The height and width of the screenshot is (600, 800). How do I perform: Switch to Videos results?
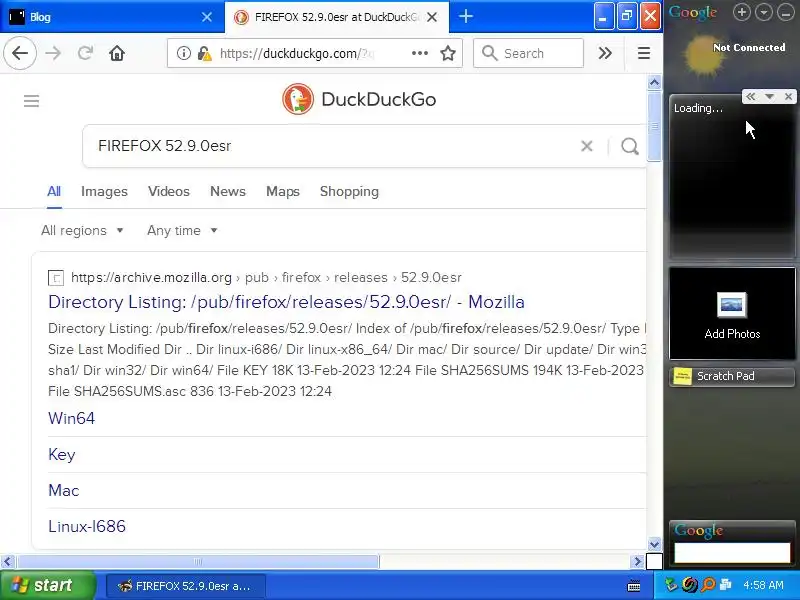pos(169,191)
